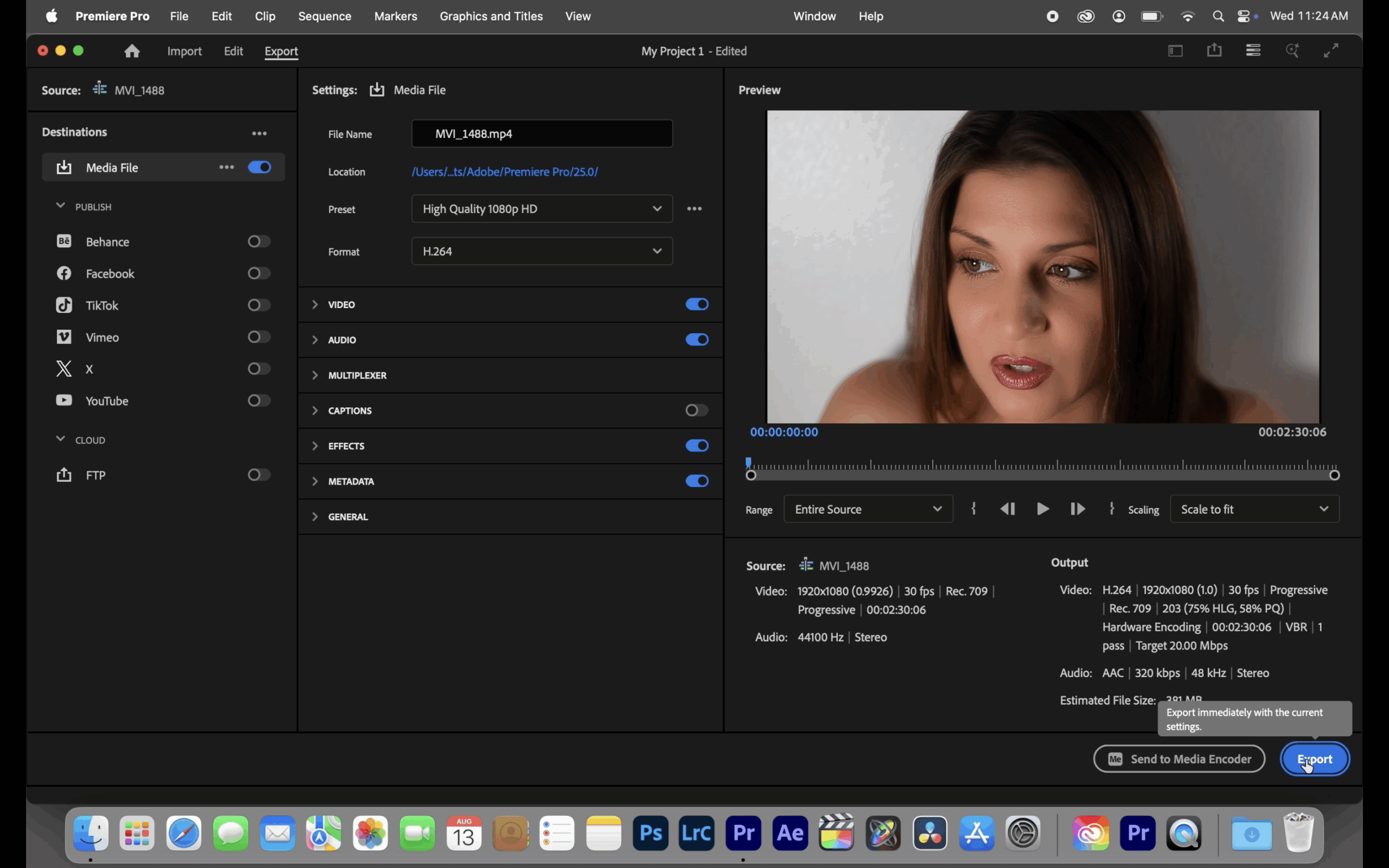Disable the Media File destination toggle
Image resolution: width=1389 pixels, height=868 pixels.
click(x=259, y=168)
